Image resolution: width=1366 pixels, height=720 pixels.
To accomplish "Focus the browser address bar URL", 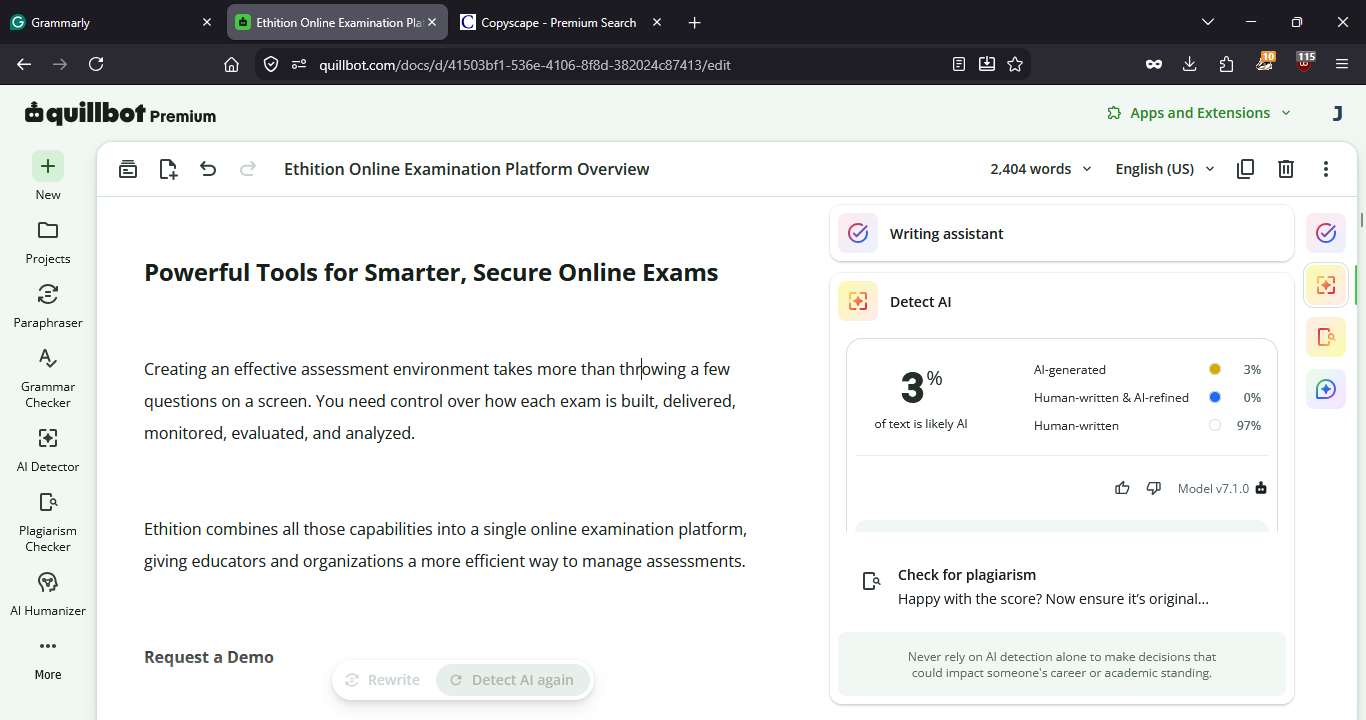I will pos(525,64).
